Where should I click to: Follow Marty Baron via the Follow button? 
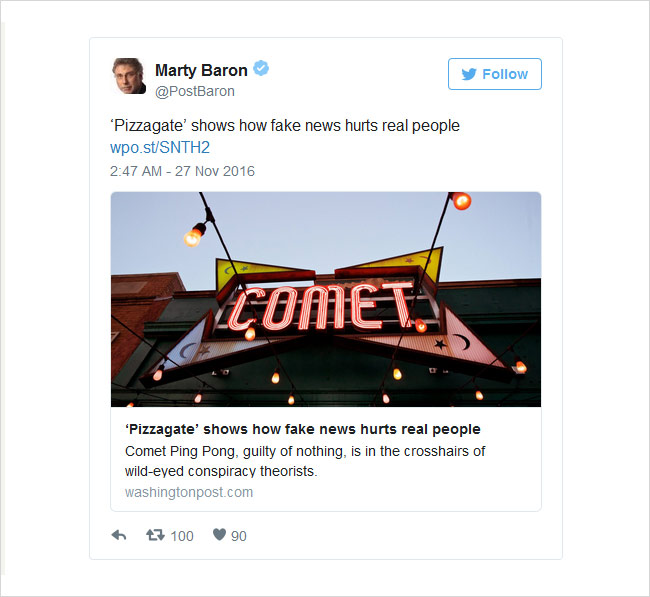495,74
